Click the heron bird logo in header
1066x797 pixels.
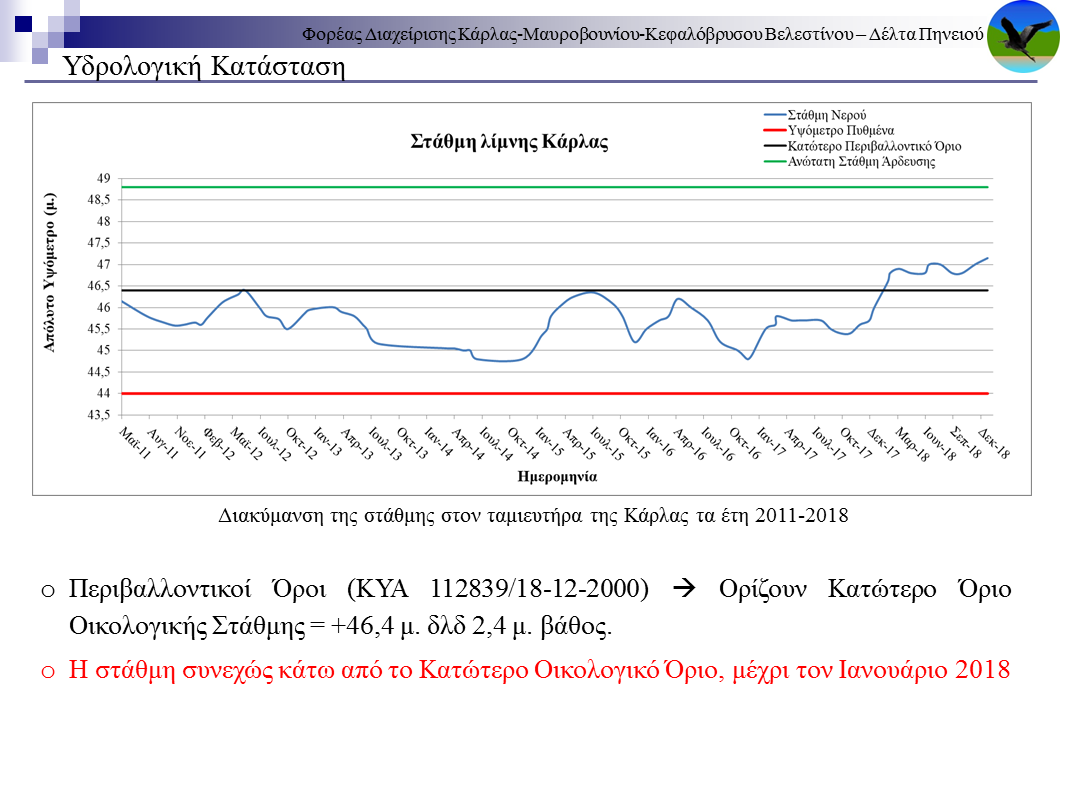[x=1023, y=37]
